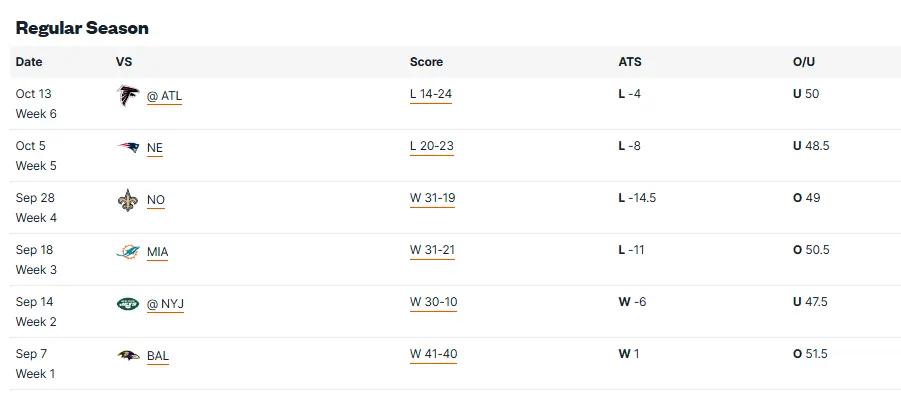This screenshot has height=408, width=901.
Task: Click the Atlanta Falcons team logo
Action: pos(127,96)
